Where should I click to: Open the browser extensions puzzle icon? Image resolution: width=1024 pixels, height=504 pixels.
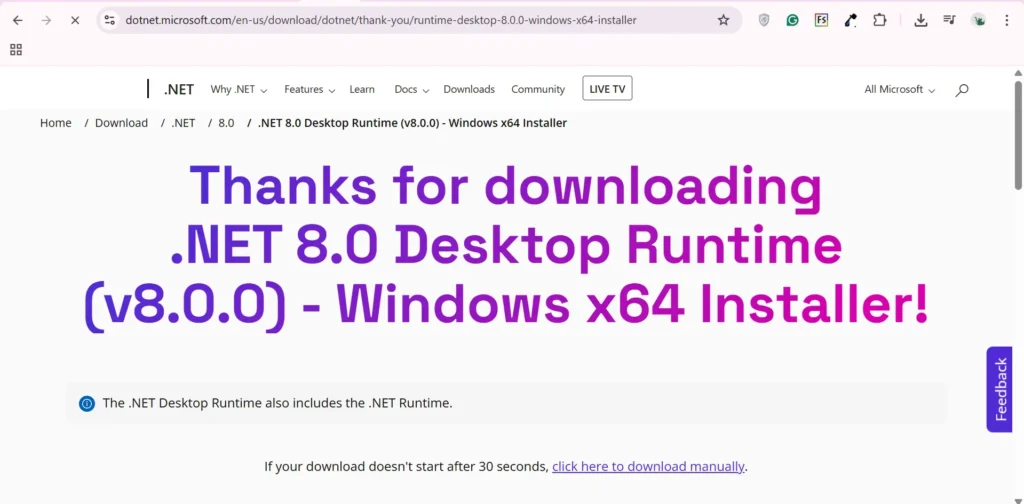click(879, 20)
